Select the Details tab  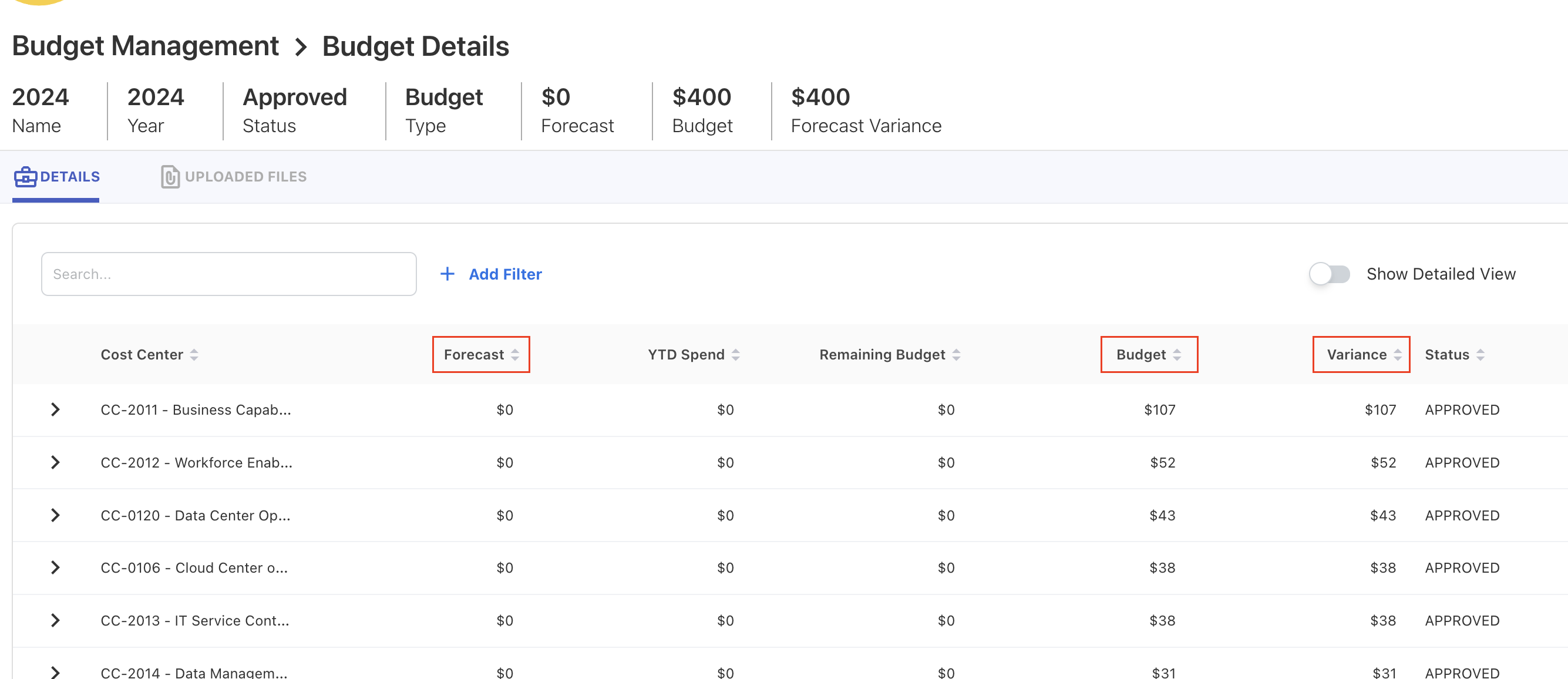56,177
